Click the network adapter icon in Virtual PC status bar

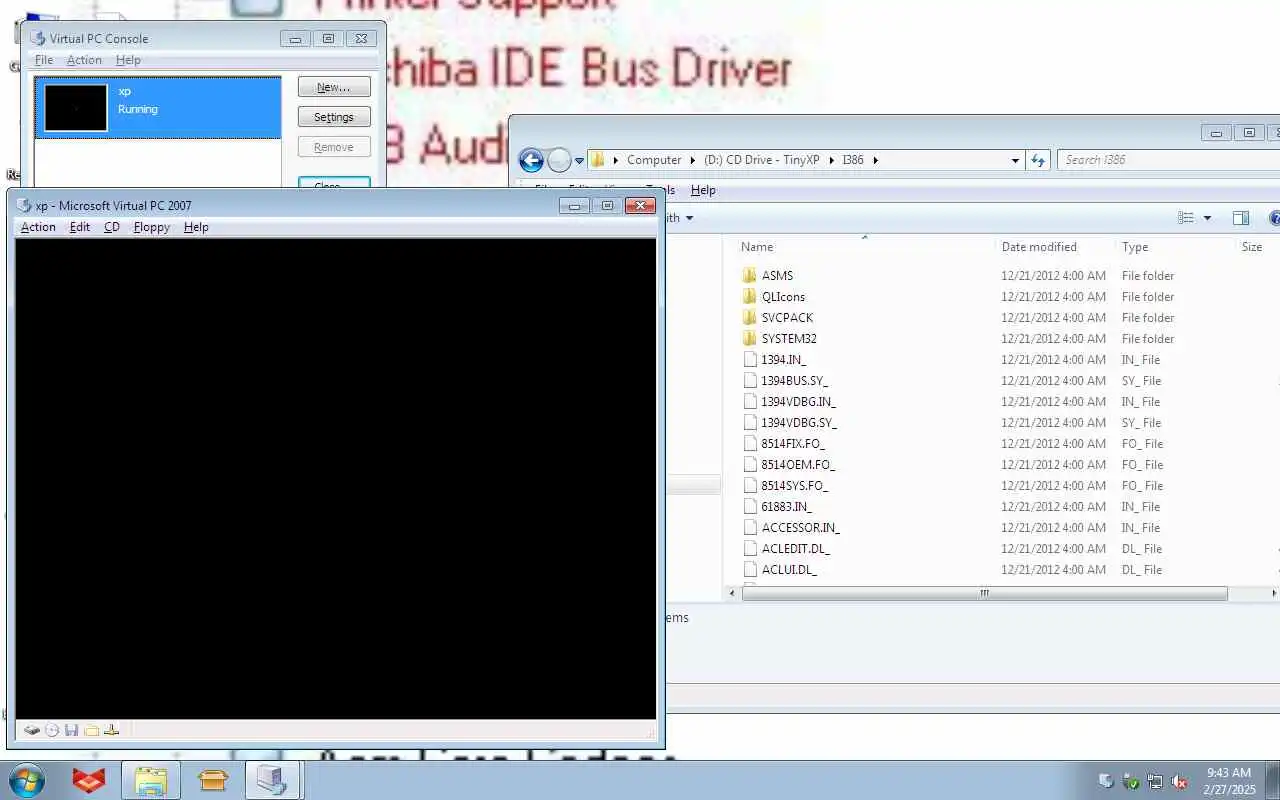click(x=111, y=730)
